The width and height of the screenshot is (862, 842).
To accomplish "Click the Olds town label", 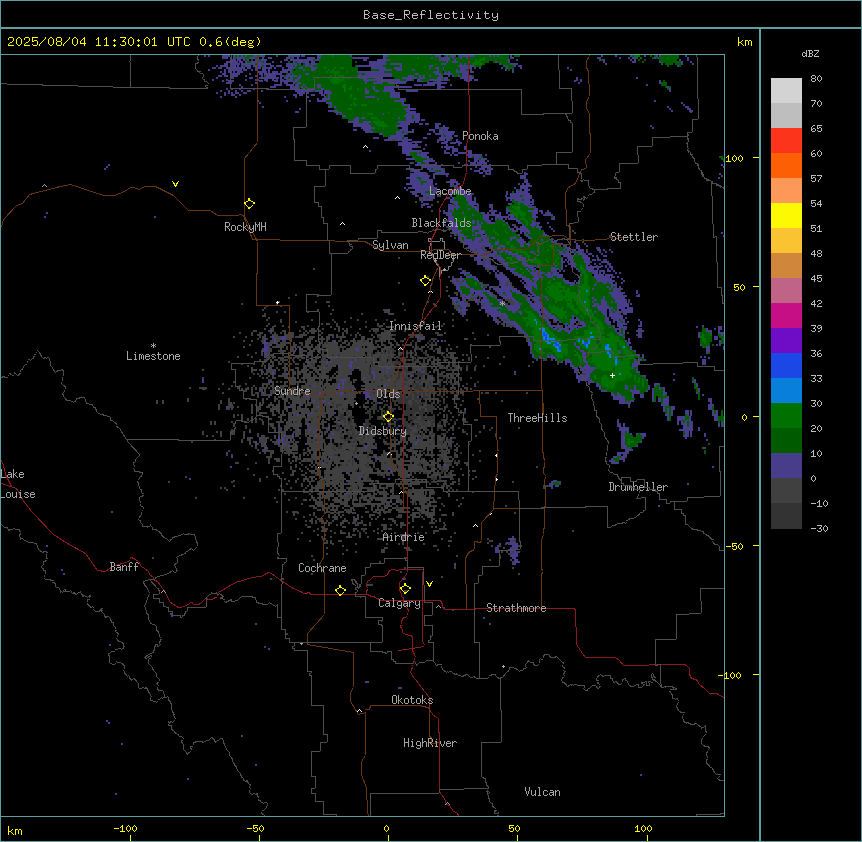I will coord(388,394).
